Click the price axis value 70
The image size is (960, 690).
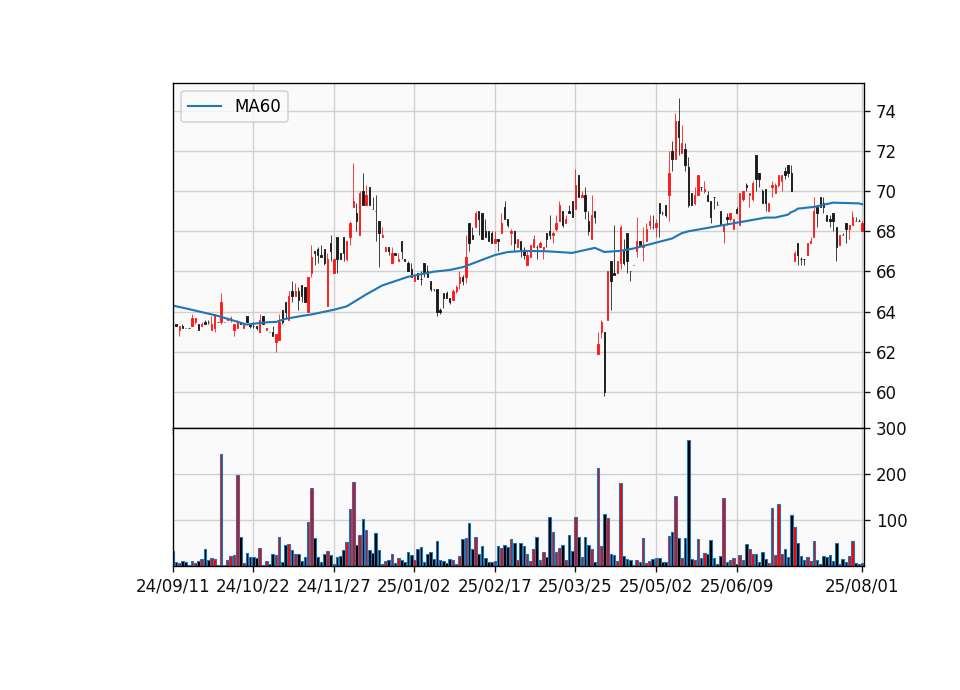pos(886,192)
